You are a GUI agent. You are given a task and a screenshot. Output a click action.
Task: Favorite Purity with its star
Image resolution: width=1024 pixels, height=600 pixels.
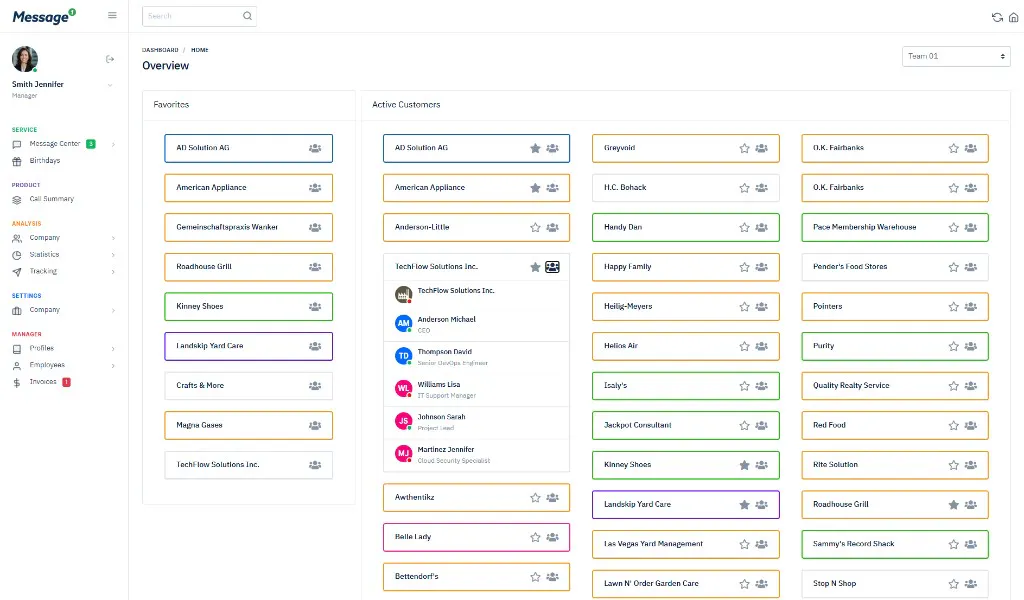[x=953, y=346]
